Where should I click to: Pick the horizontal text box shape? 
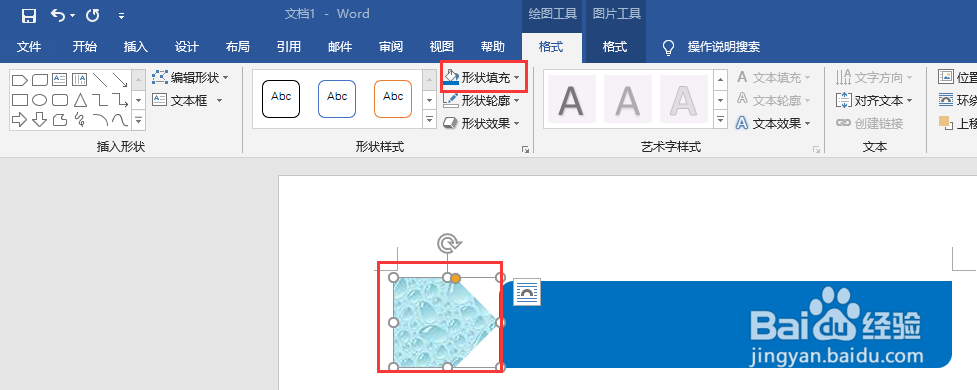[60, 80]
